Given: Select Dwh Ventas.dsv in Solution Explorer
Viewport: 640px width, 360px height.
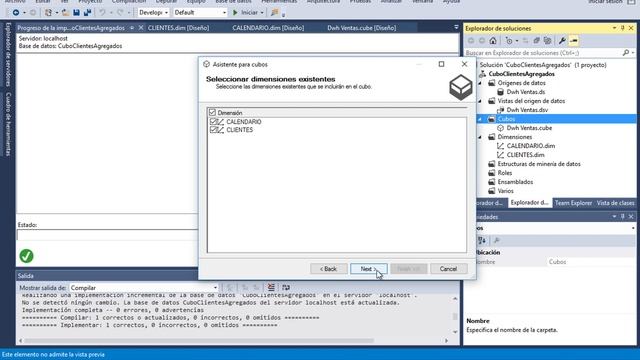Looking at the screenshot, I should click(x=527, y=110).
